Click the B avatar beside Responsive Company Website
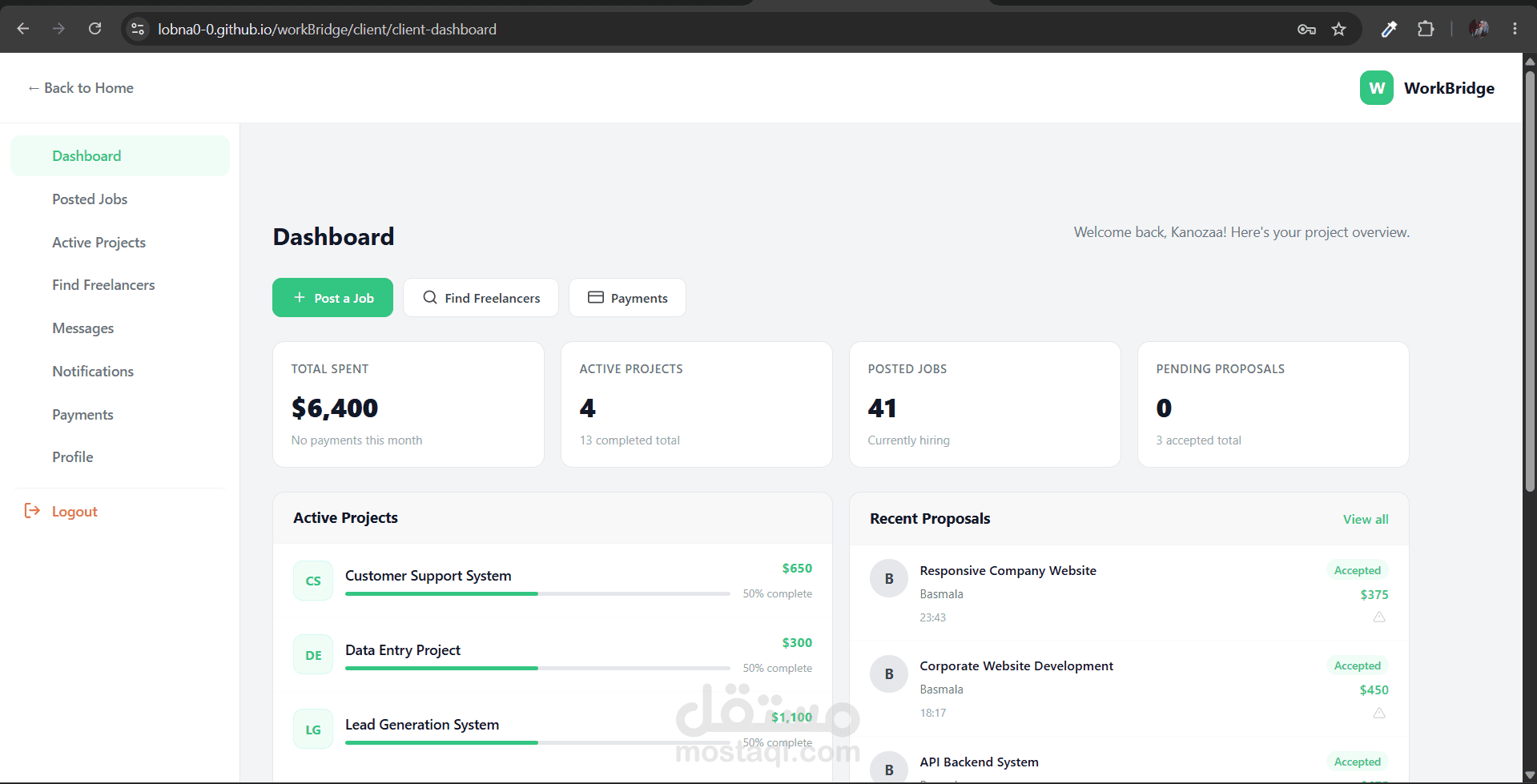1537x784 pixels. [889, 578]
